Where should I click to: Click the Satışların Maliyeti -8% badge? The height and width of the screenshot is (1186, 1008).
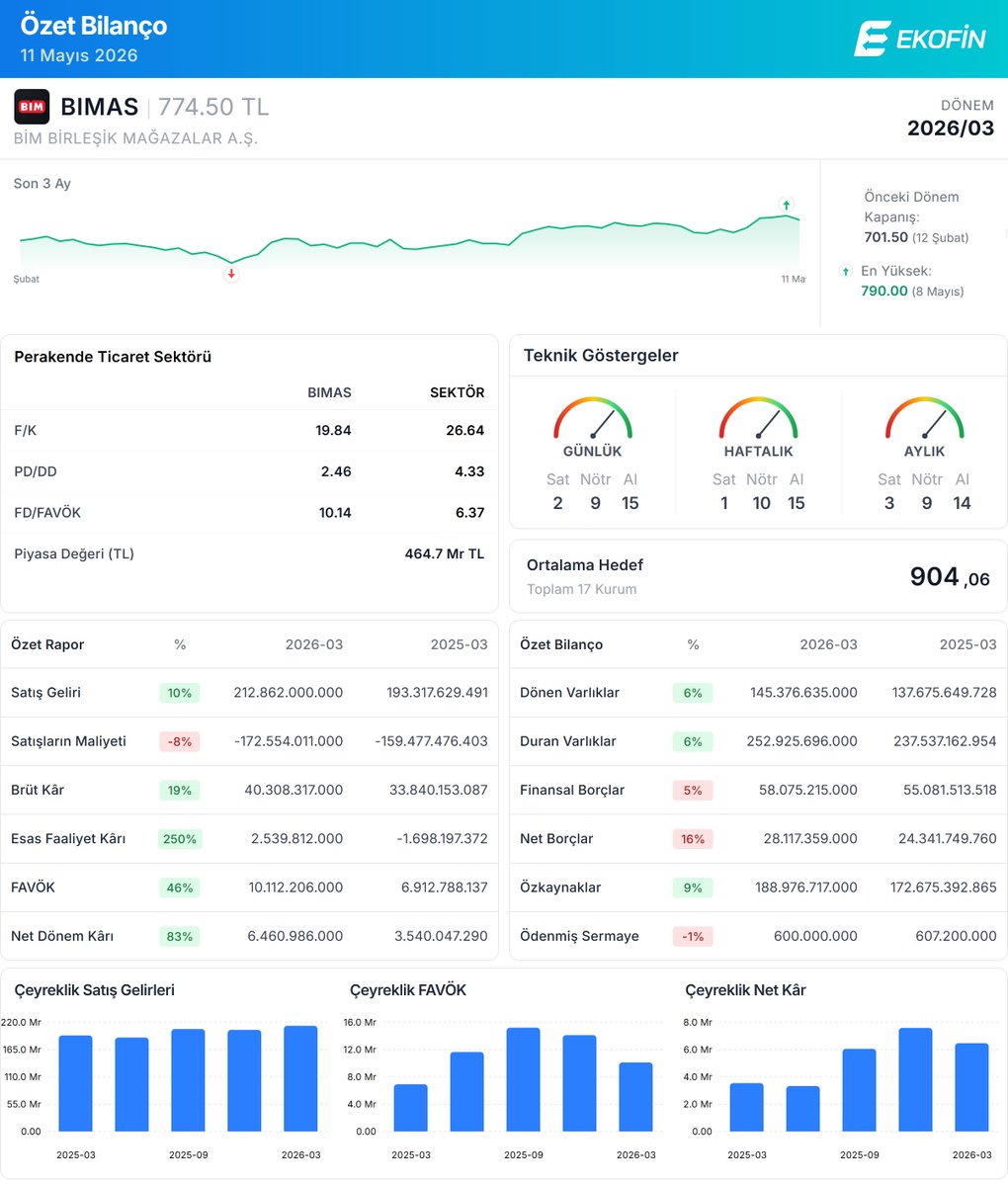[180, 741]
